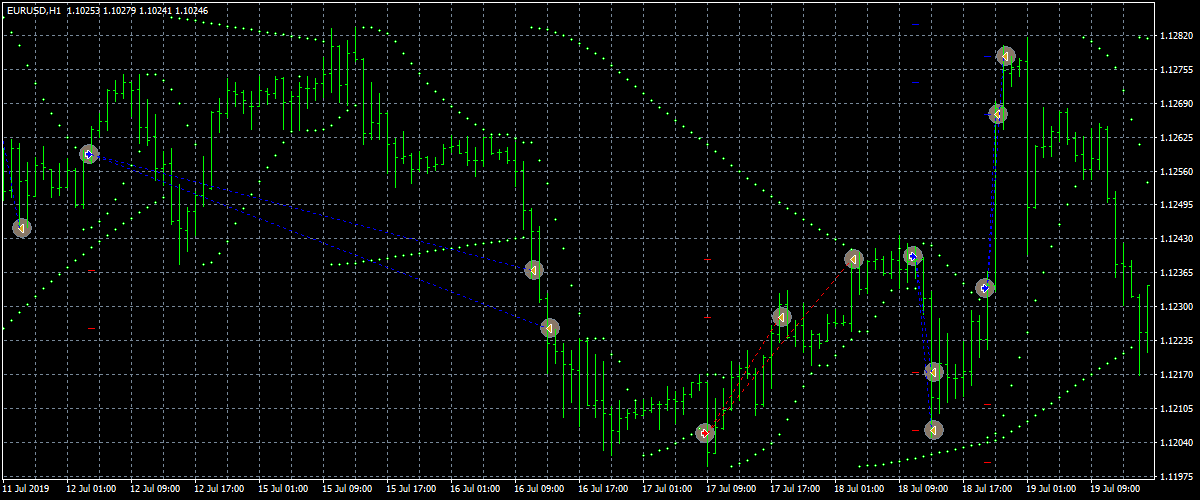This screenshot has width=1200, height=500.
Task: Click orange close arrow at the 1.12170 level
Action: coord(933,372)
